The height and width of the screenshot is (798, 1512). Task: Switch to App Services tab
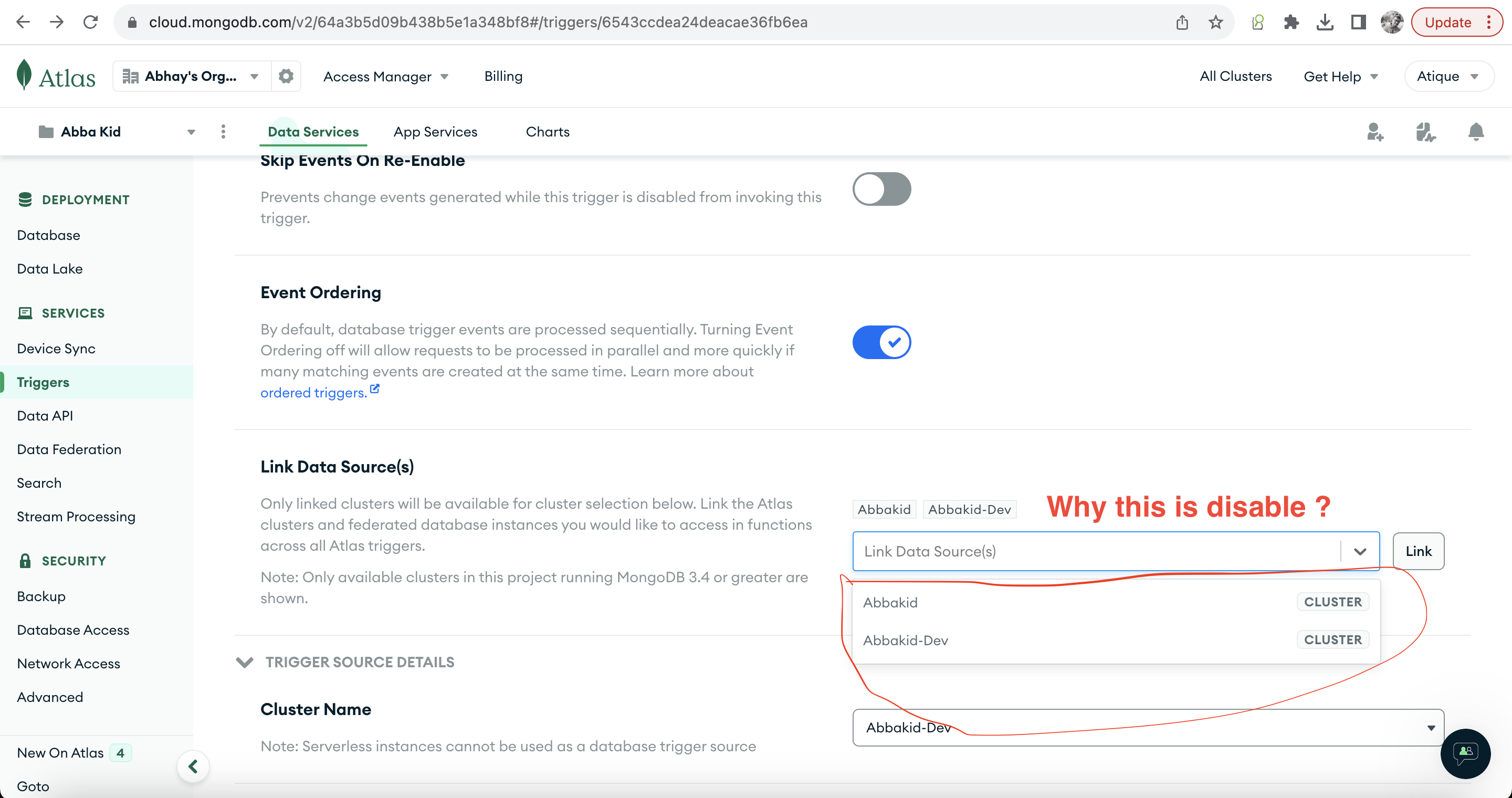[435, 132]
